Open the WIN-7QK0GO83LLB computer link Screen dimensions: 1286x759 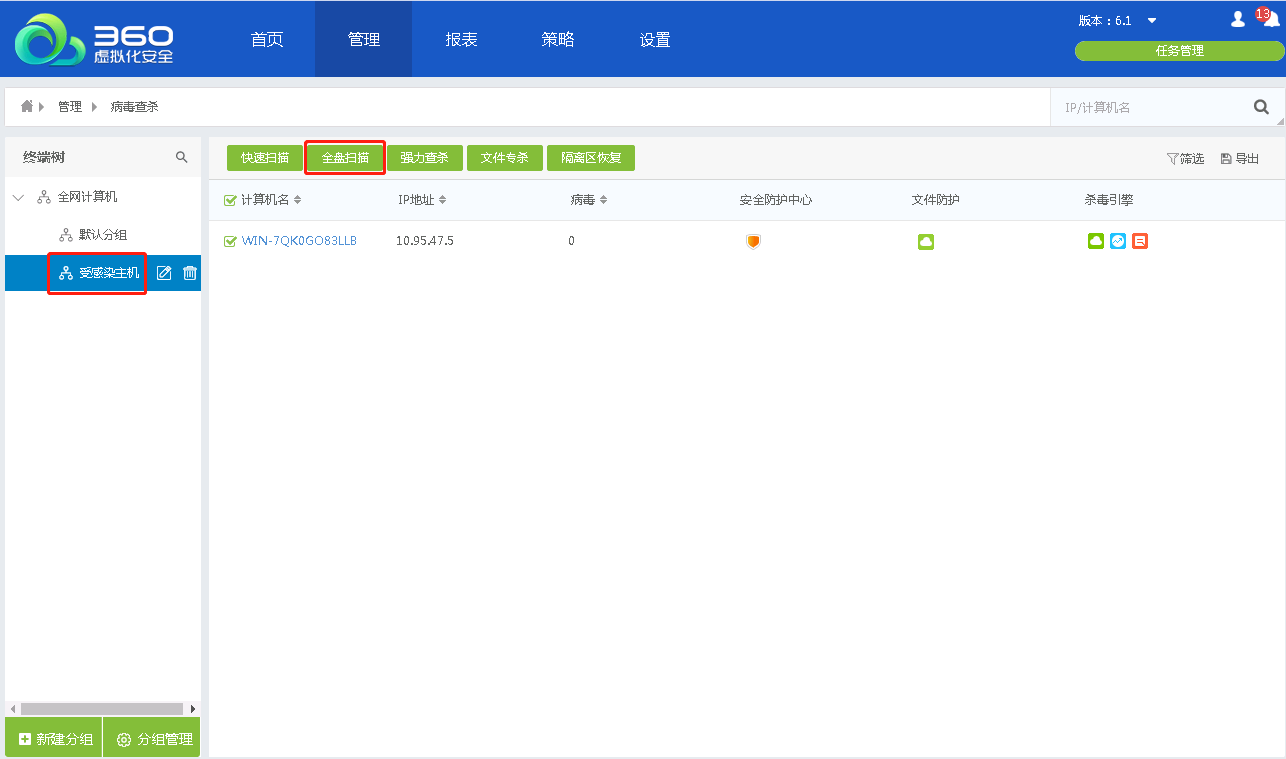(299, 241)
